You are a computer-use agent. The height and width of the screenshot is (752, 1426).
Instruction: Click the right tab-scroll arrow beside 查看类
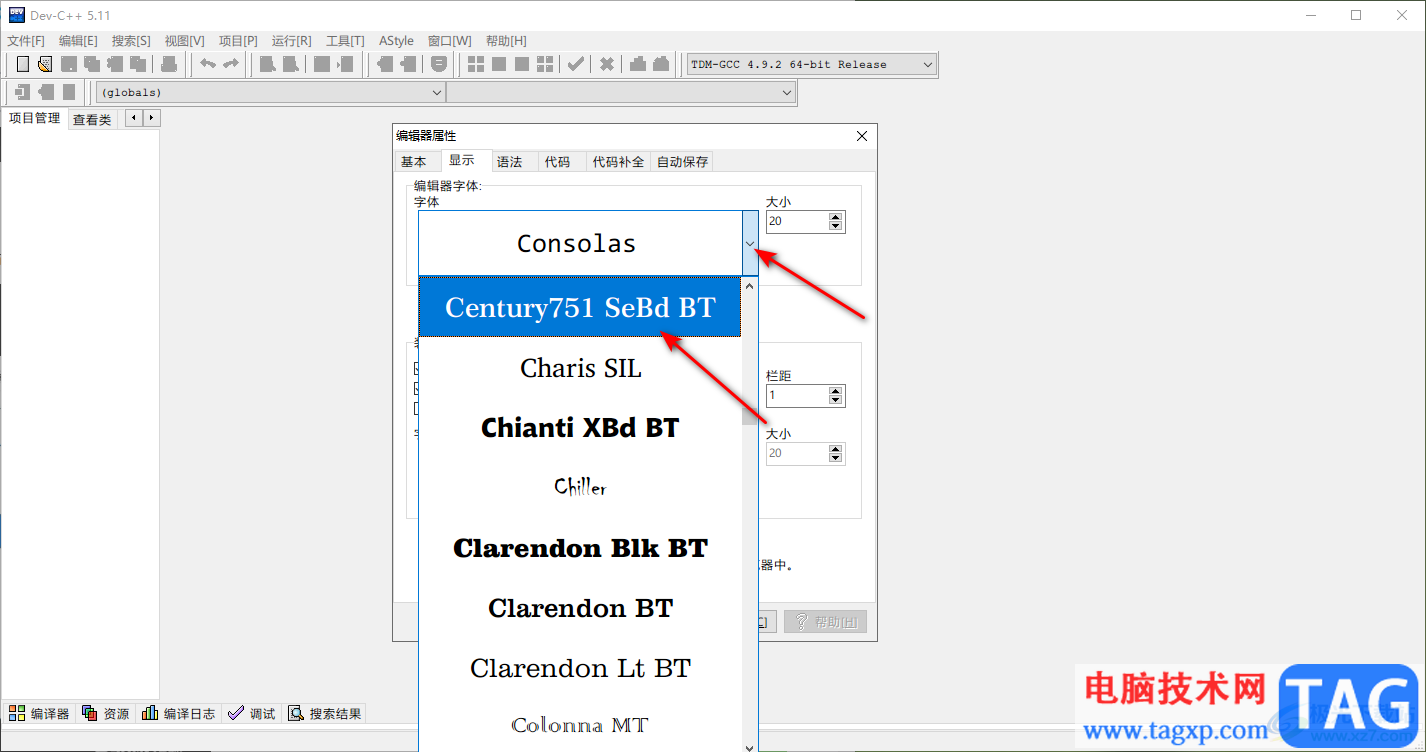coord(151,118)
